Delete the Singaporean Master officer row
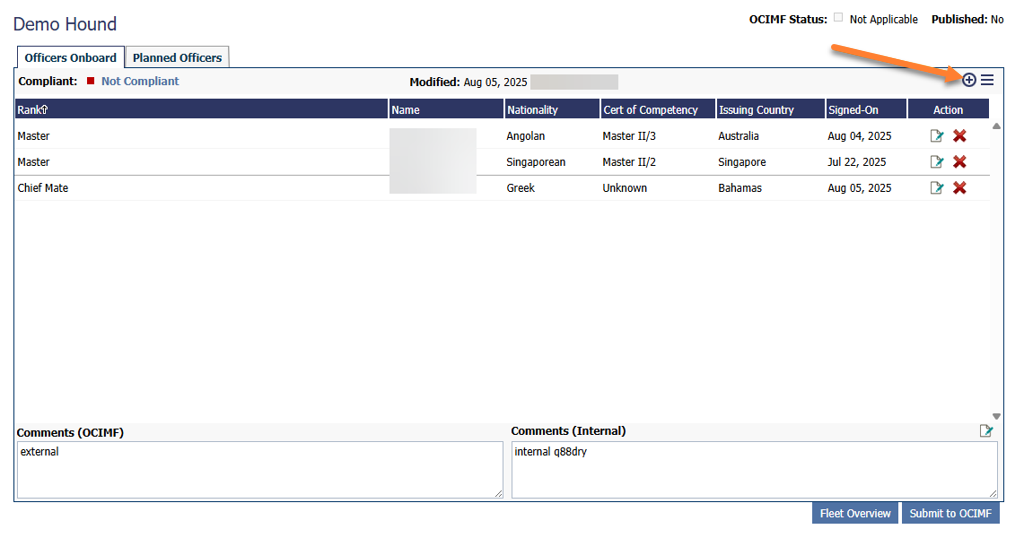Image resolution: width=1024 pixels, height=538 pixels. [959, 162]
